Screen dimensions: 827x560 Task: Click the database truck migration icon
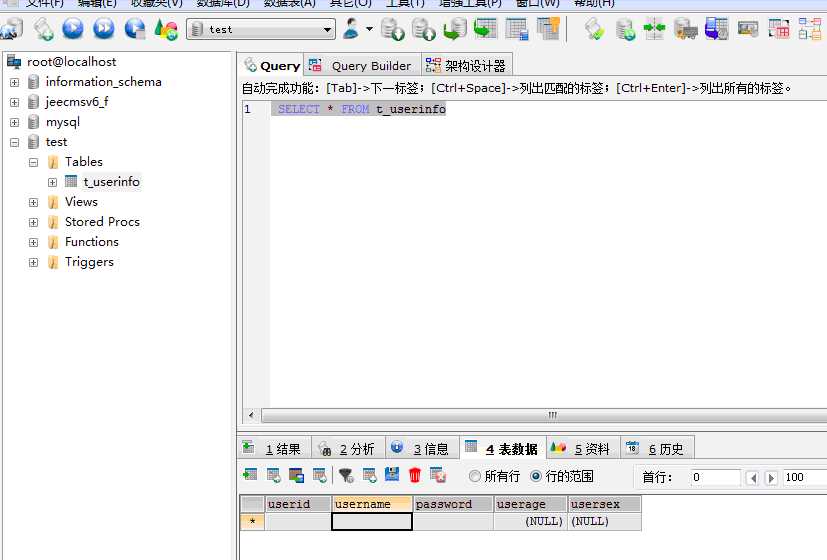(x=685, y=29)
